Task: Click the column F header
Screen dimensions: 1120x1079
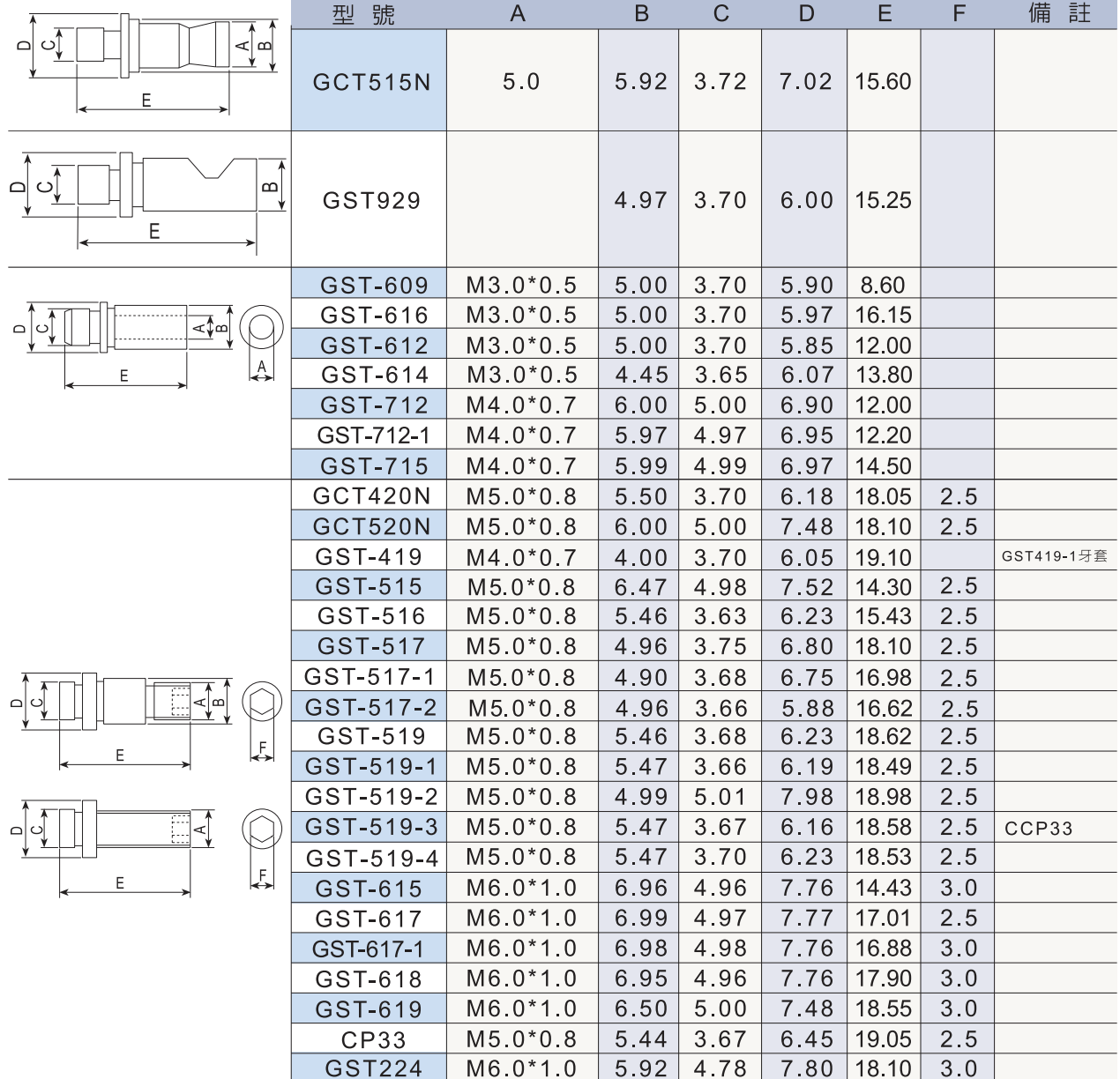Action: coord(959,13)
